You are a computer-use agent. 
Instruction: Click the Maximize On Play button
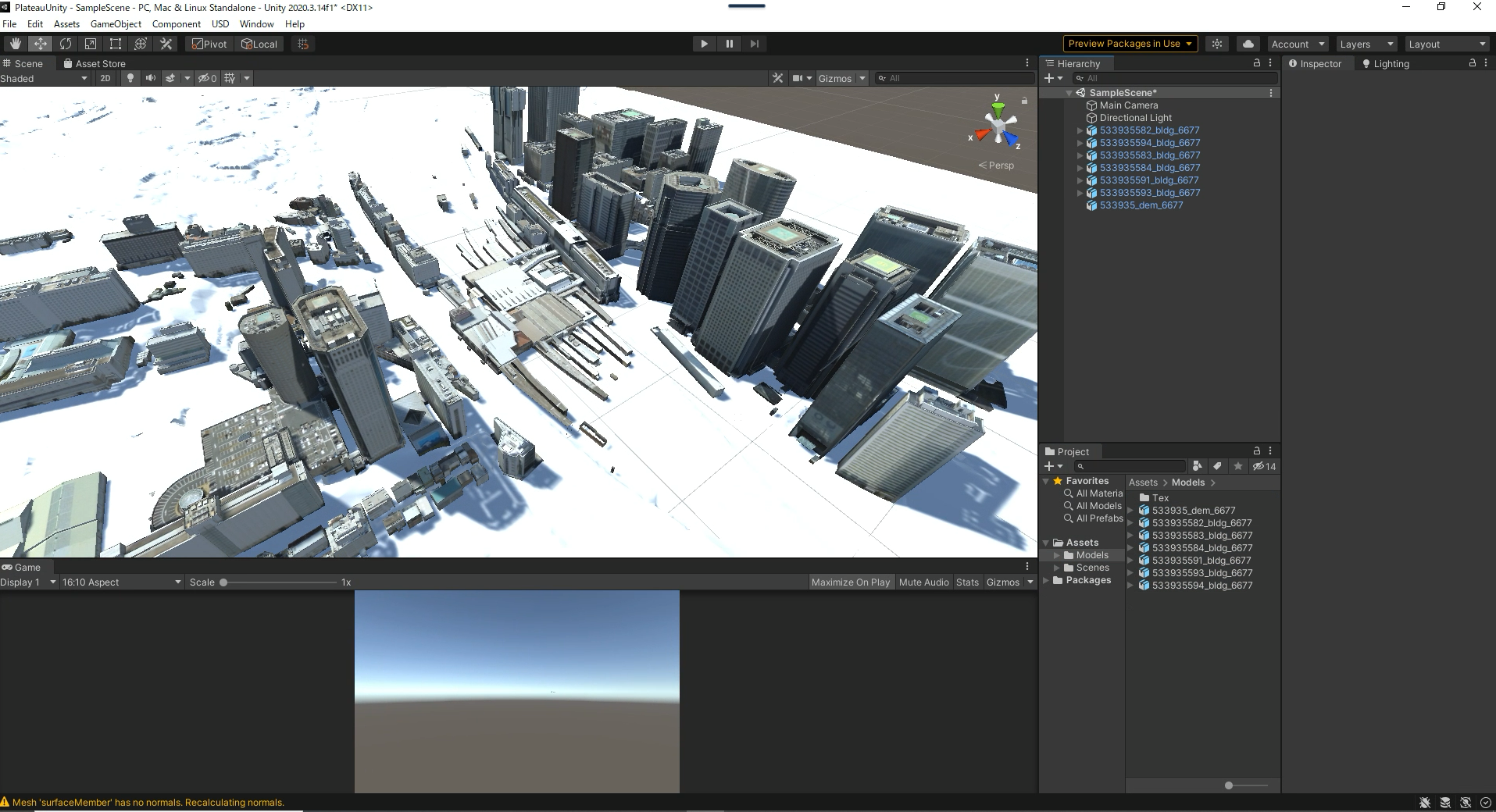coord(851,582)
